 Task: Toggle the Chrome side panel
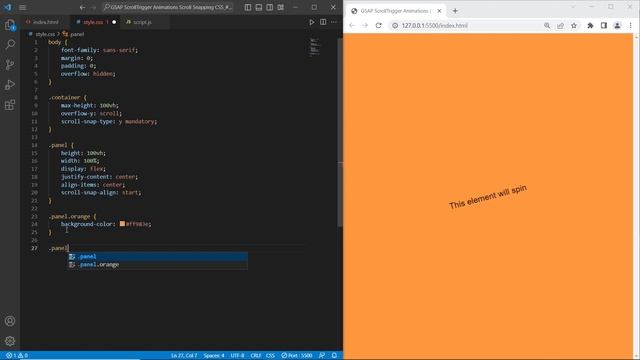click(x=604, y=25)
